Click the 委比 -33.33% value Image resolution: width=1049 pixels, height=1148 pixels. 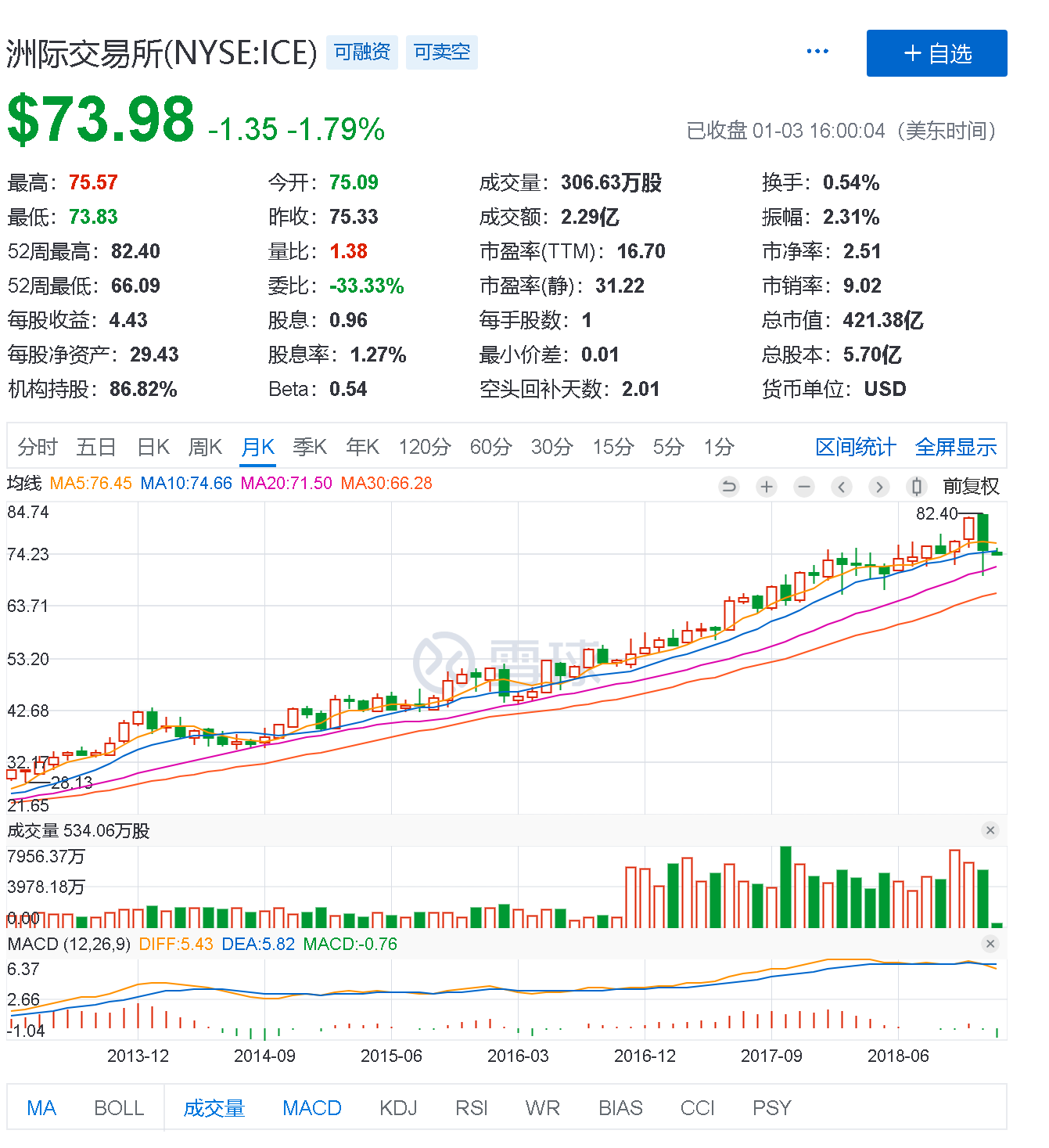[x=366, y=286]
